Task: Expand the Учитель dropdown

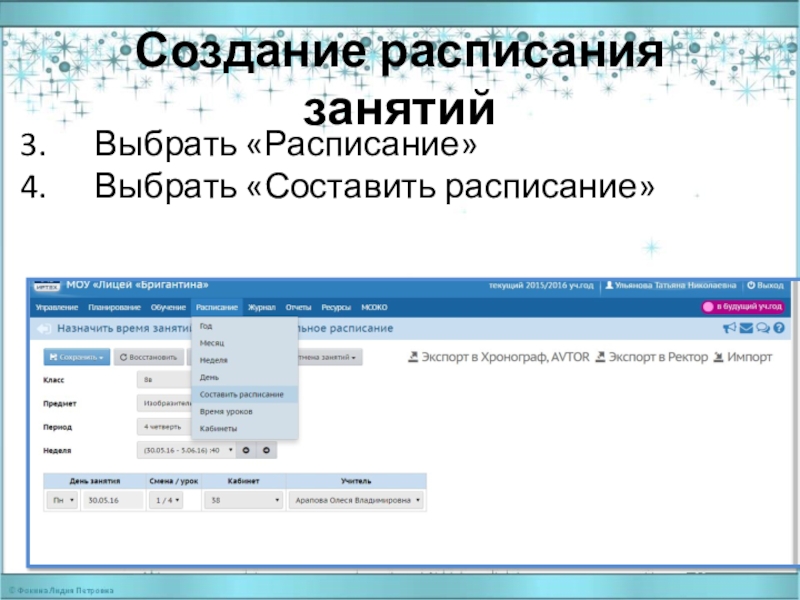Action: [x=356, y=501]
